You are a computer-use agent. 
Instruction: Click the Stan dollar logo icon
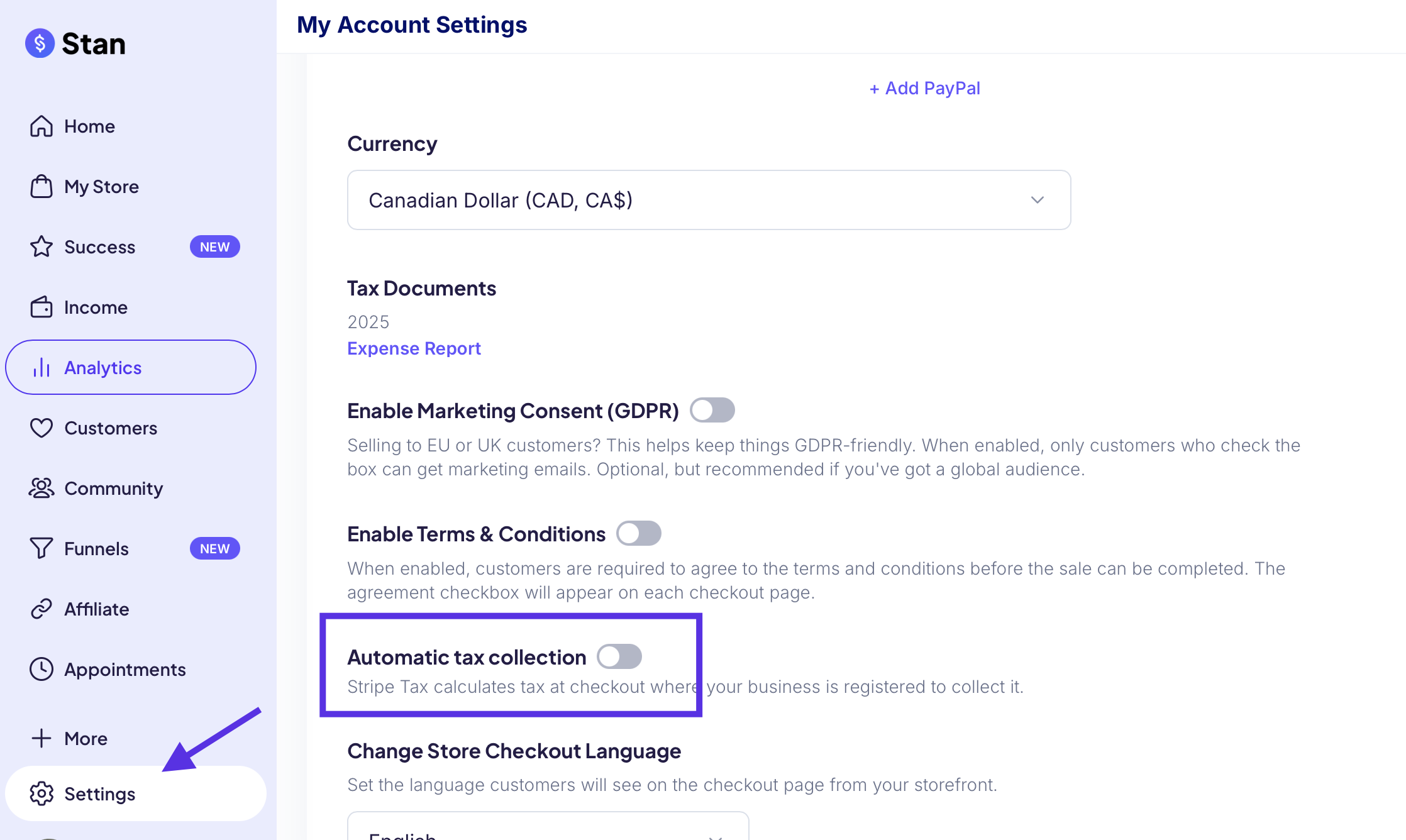click(40, 43)
